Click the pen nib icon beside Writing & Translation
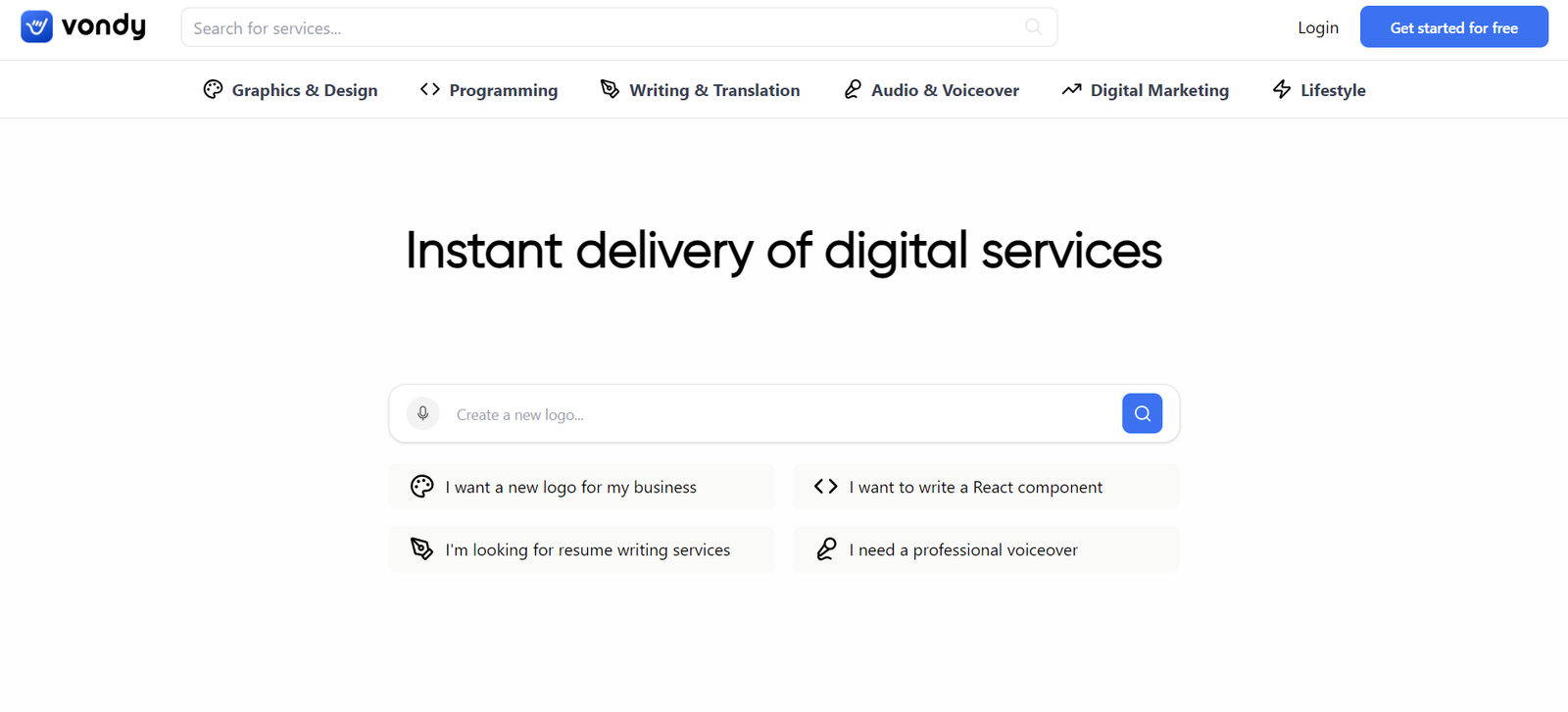The image size is (1568, 712). click(610, 89)
